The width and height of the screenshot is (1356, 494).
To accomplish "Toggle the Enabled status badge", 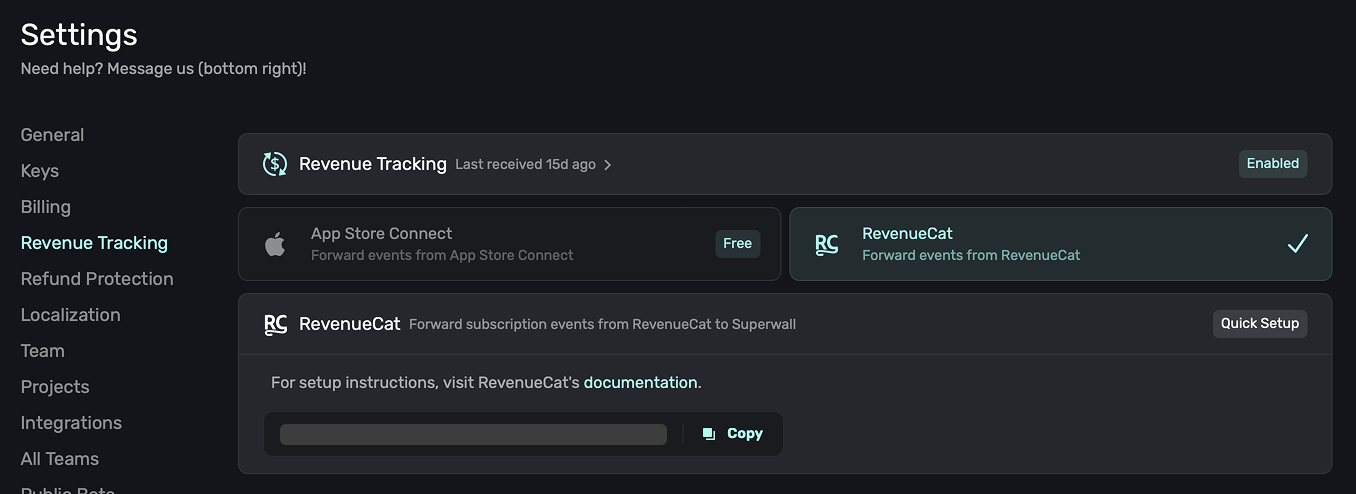I will pyautogui.click(x=1272, y=164).
